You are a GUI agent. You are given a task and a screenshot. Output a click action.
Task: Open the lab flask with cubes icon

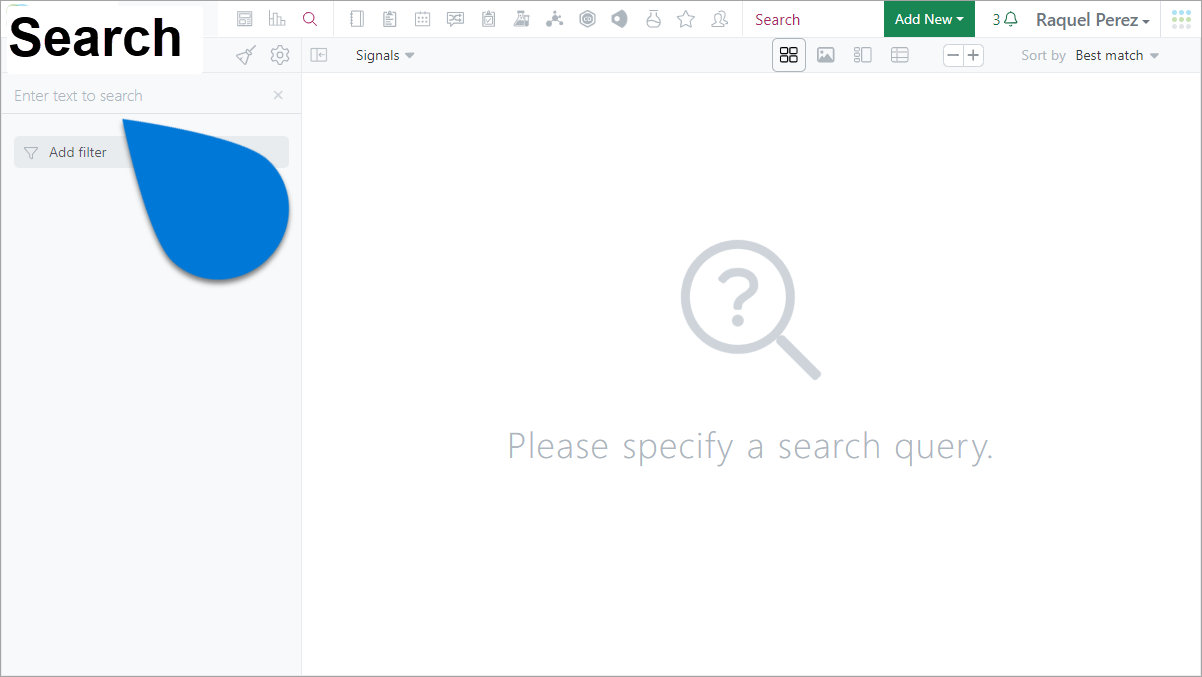[521, 19]
